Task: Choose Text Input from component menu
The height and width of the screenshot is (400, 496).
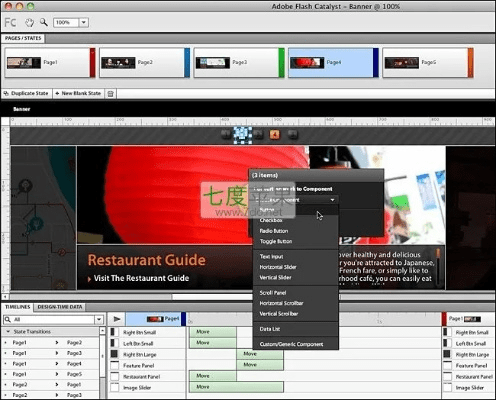Action: click(x=296, y=257)
